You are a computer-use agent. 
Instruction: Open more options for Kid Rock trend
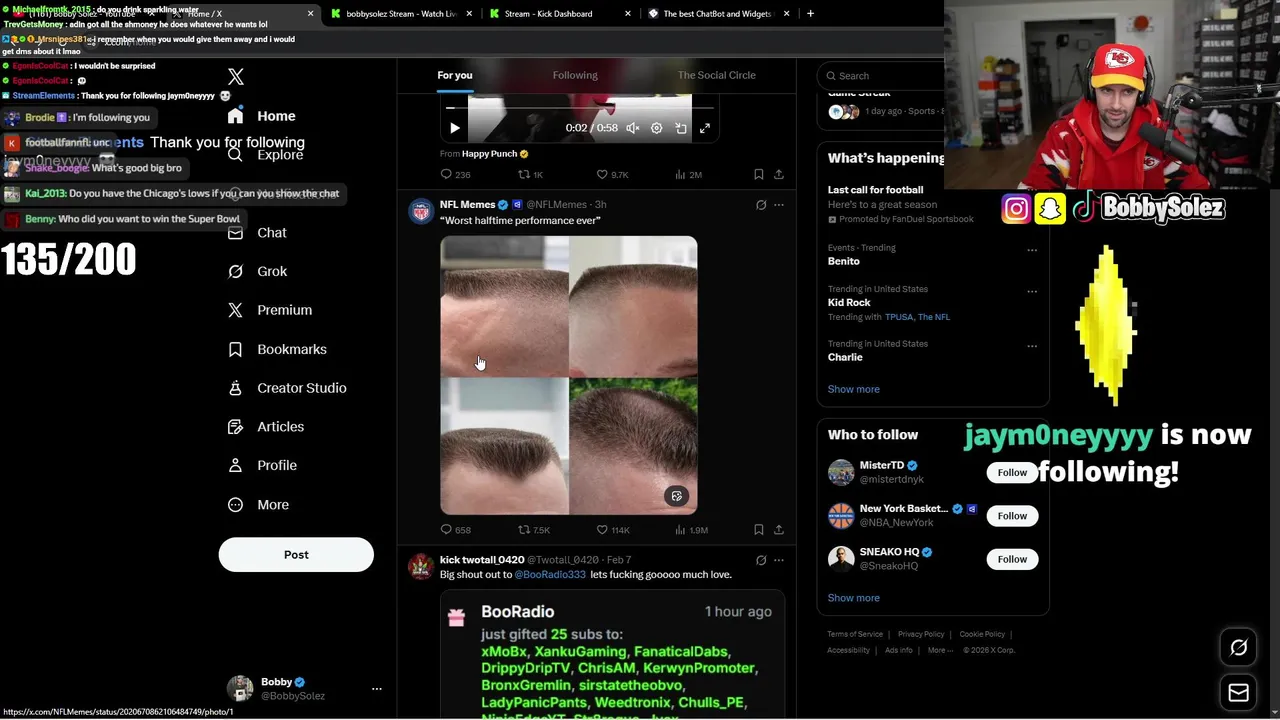[1032, 291]
